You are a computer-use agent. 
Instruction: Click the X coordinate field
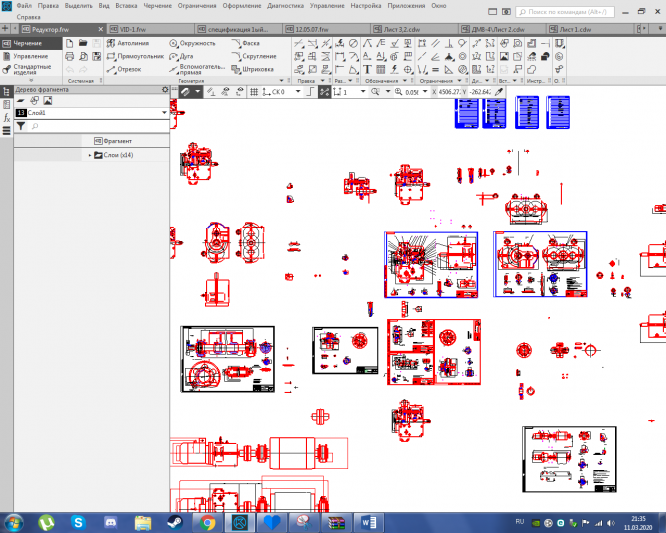click(x=450, y=92)
